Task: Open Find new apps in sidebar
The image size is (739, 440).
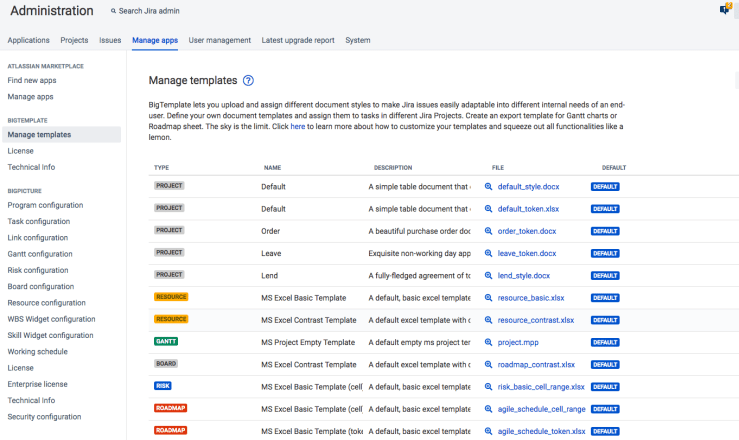Action: pos(32,80)
